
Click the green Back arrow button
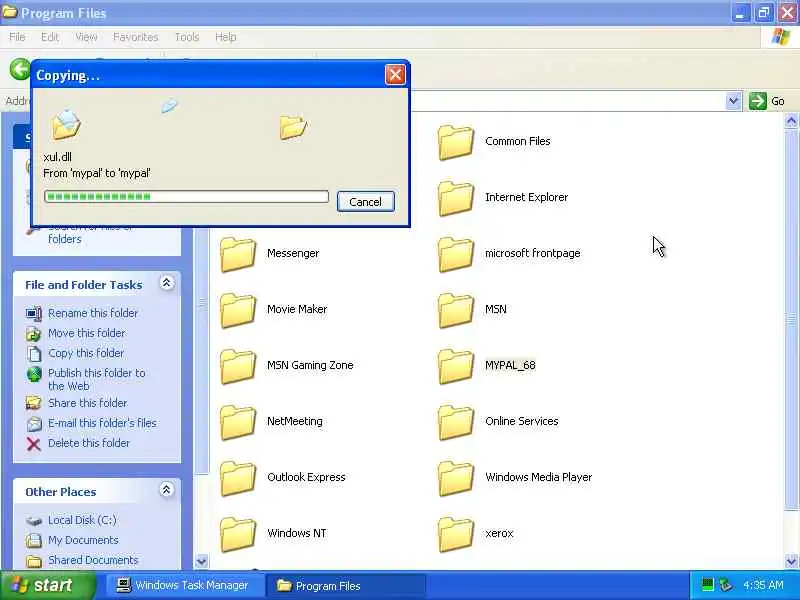pos(20,69)
